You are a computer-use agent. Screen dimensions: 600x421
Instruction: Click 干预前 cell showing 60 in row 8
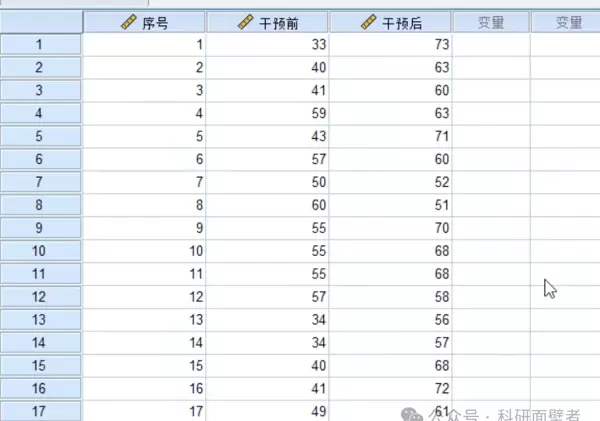coord(268,204)
